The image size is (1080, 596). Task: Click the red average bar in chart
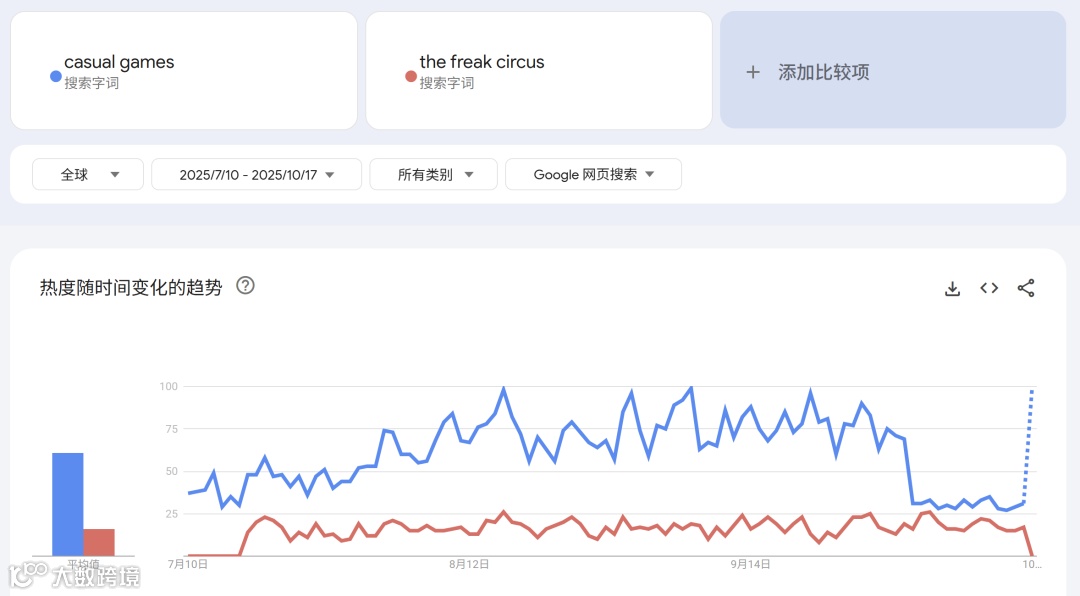pyautogui.click(x=98, y=542)
